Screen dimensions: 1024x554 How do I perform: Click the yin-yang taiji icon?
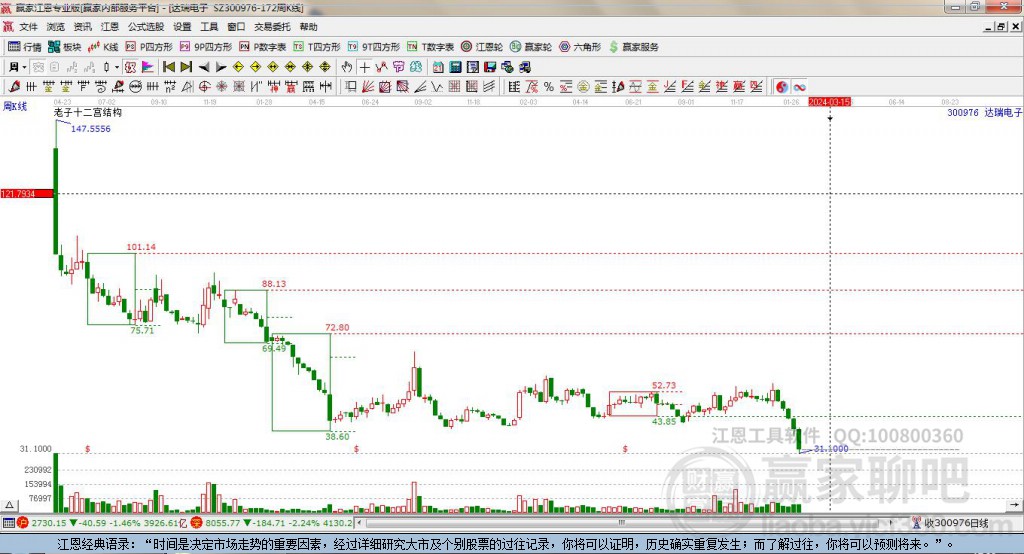click(782, 87)
